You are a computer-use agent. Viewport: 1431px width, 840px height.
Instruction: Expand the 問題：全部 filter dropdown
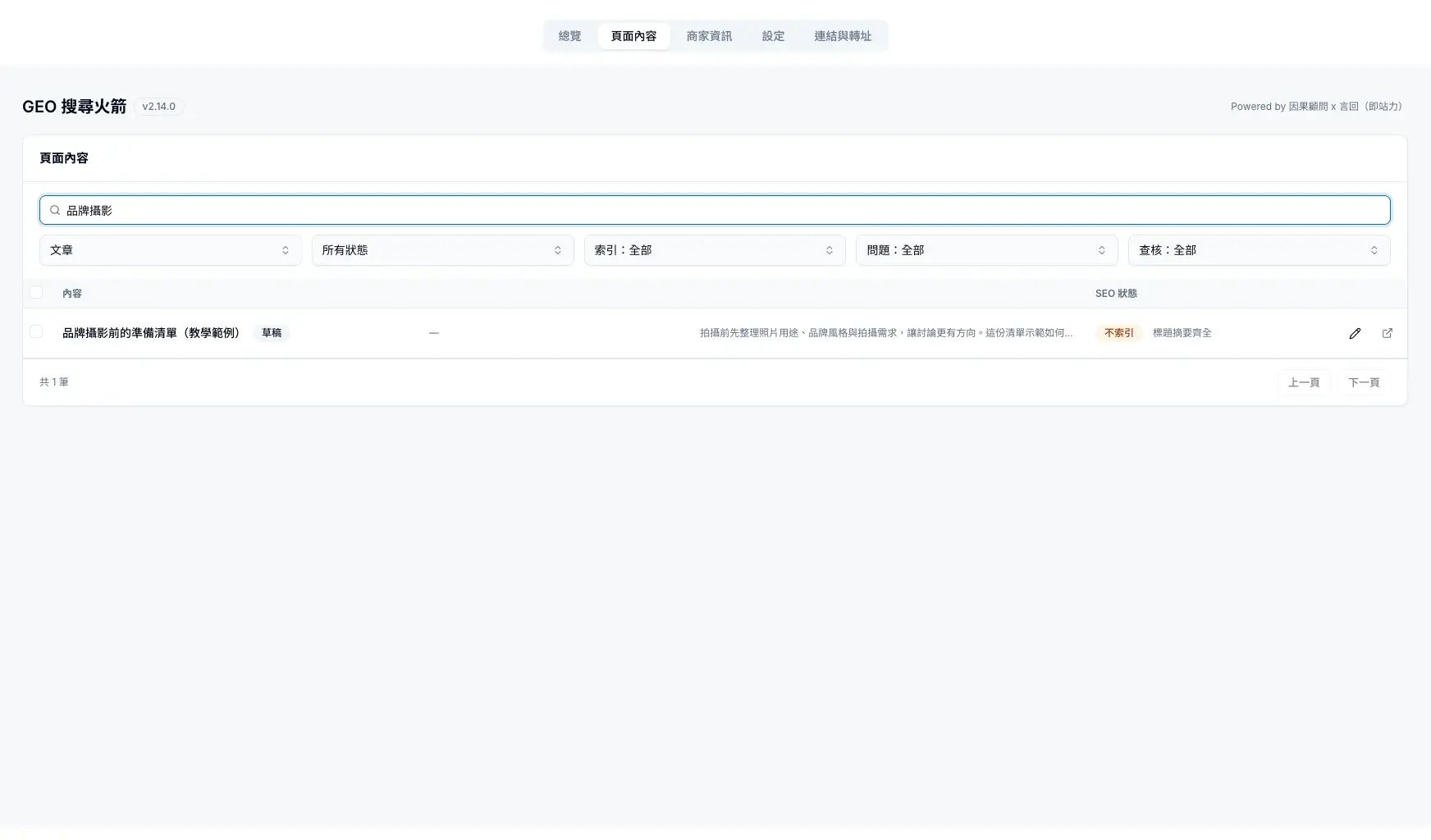[986, 250]
